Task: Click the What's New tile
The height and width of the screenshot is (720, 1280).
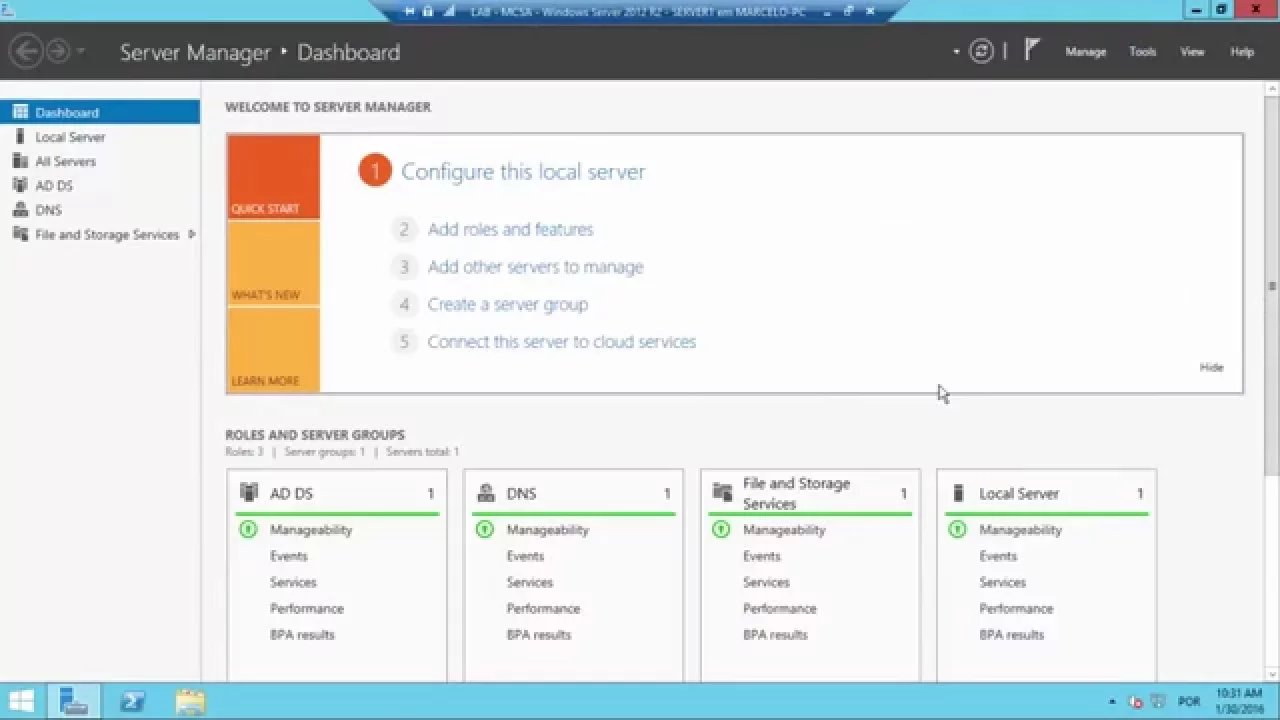Action: point(273,264)
